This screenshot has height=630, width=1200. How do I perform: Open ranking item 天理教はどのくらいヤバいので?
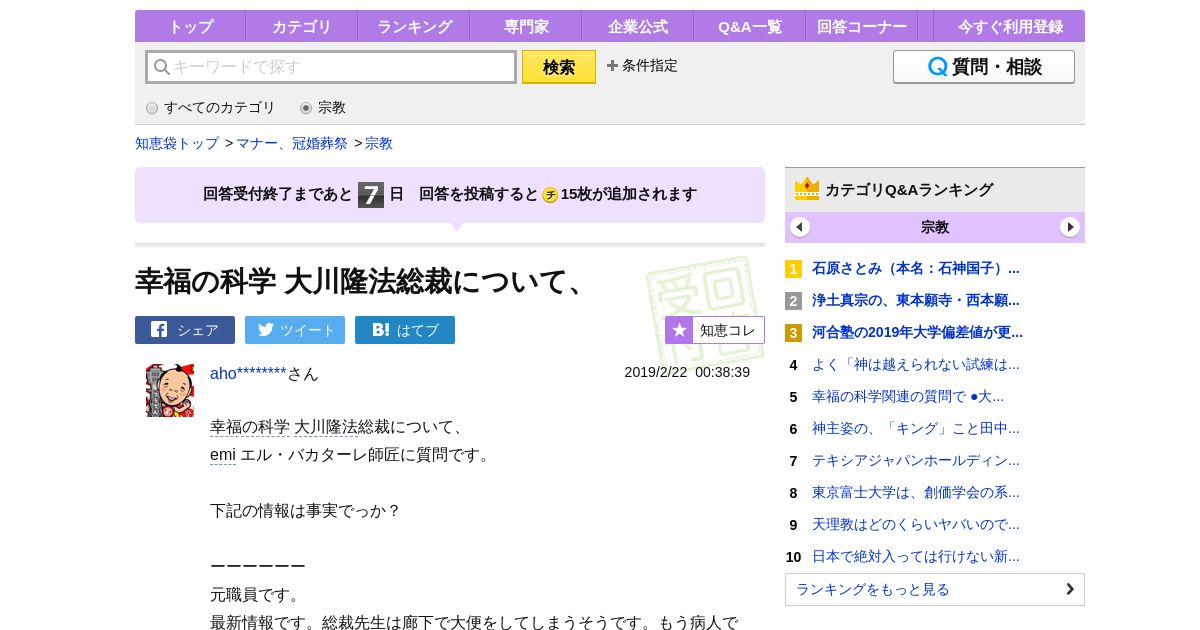click(916, 524)
